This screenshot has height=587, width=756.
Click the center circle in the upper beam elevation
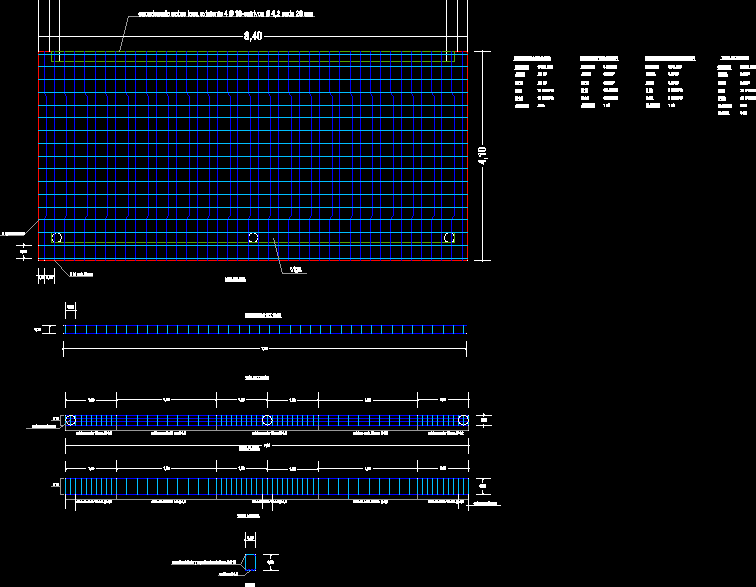(267, 420)
